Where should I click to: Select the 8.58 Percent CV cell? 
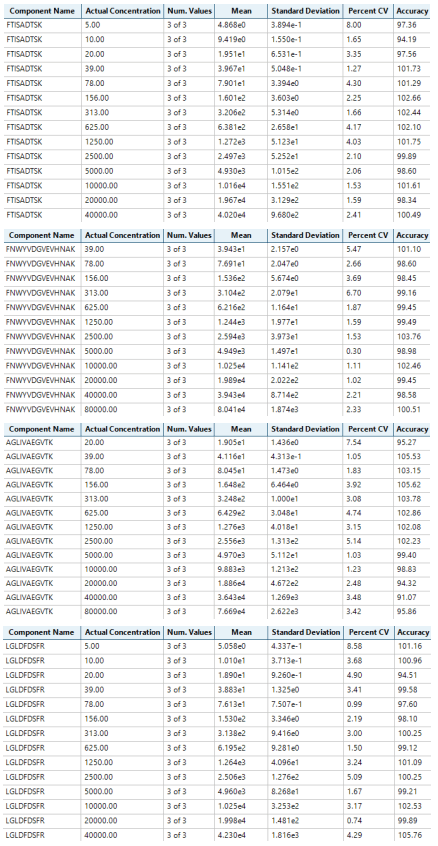pos(368,646)
